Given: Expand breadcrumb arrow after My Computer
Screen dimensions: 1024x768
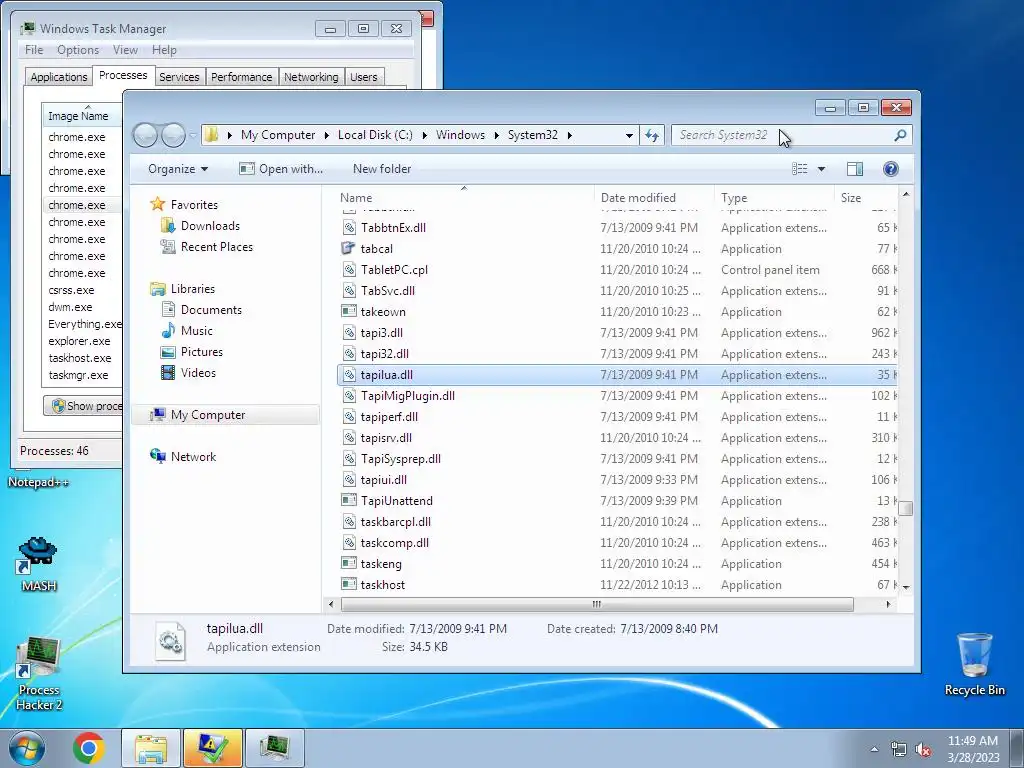Looking at the screenshot, I should 327,135.
